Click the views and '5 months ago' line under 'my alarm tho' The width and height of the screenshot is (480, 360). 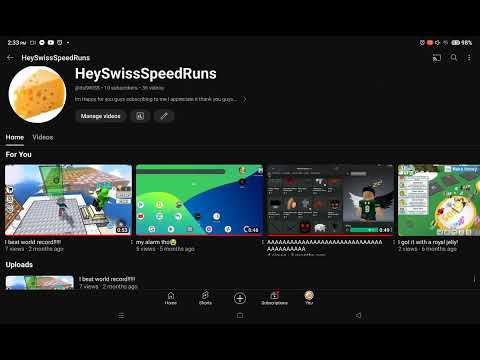click(x=165, y=249)
